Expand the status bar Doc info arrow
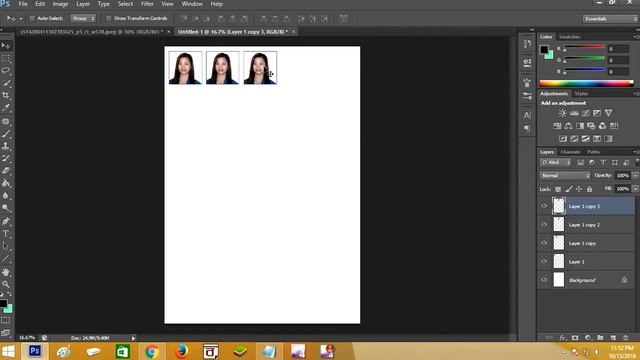The image size is (640, 360). (x=133, y=338)
